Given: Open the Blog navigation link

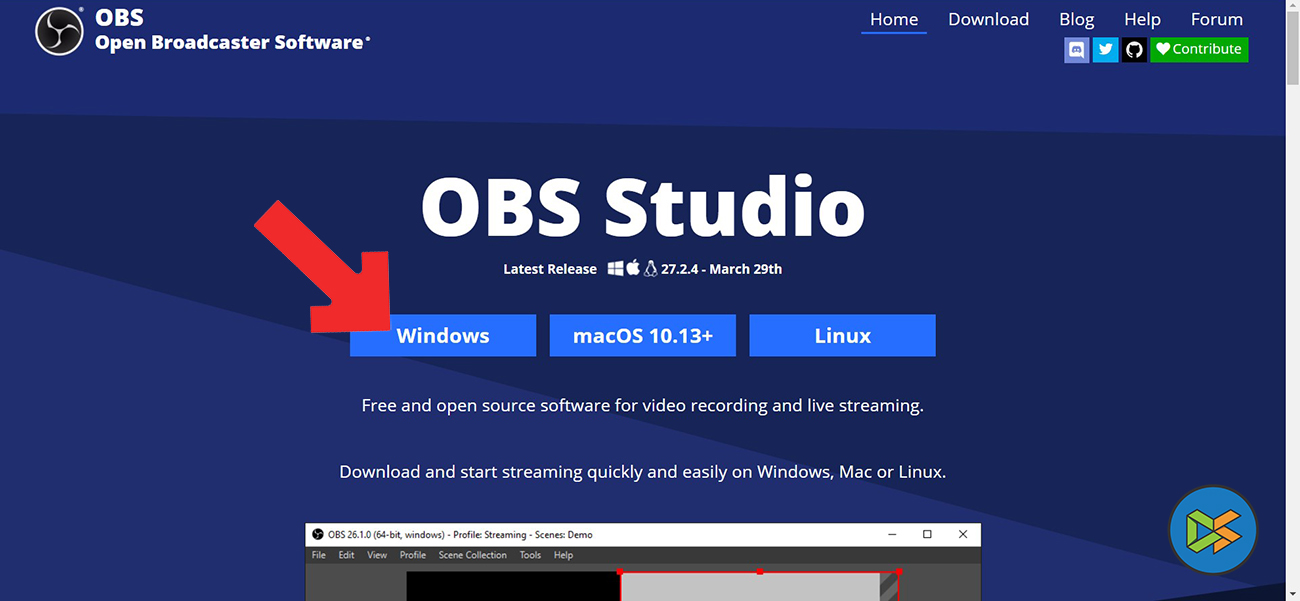Looking at the screenshot, I should coord(1077,19).
